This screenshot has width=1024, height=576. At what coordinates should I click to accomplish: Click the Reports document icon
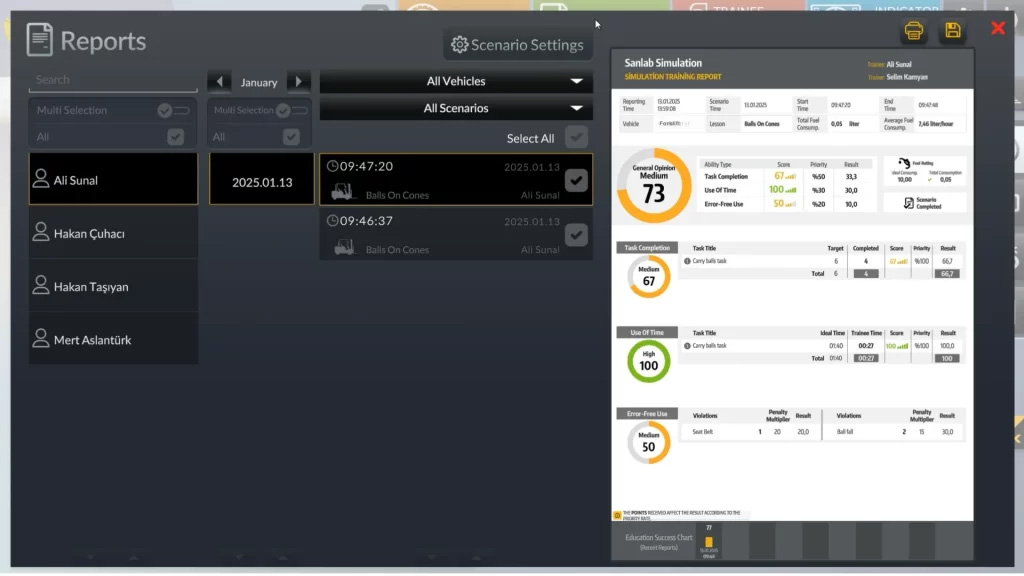[x=40, y=40]
